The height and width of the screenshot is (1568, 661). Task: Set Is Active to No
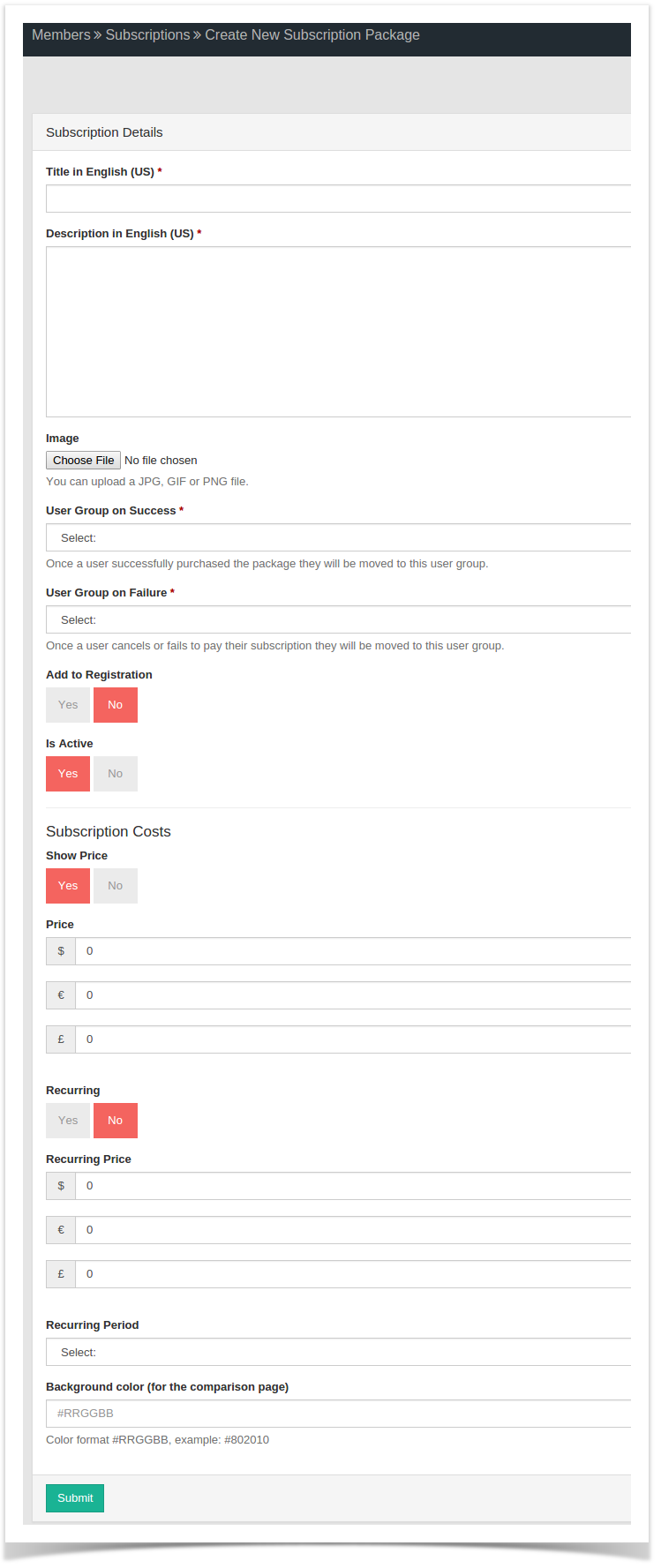pyautogui.click(x=116, y=774)
